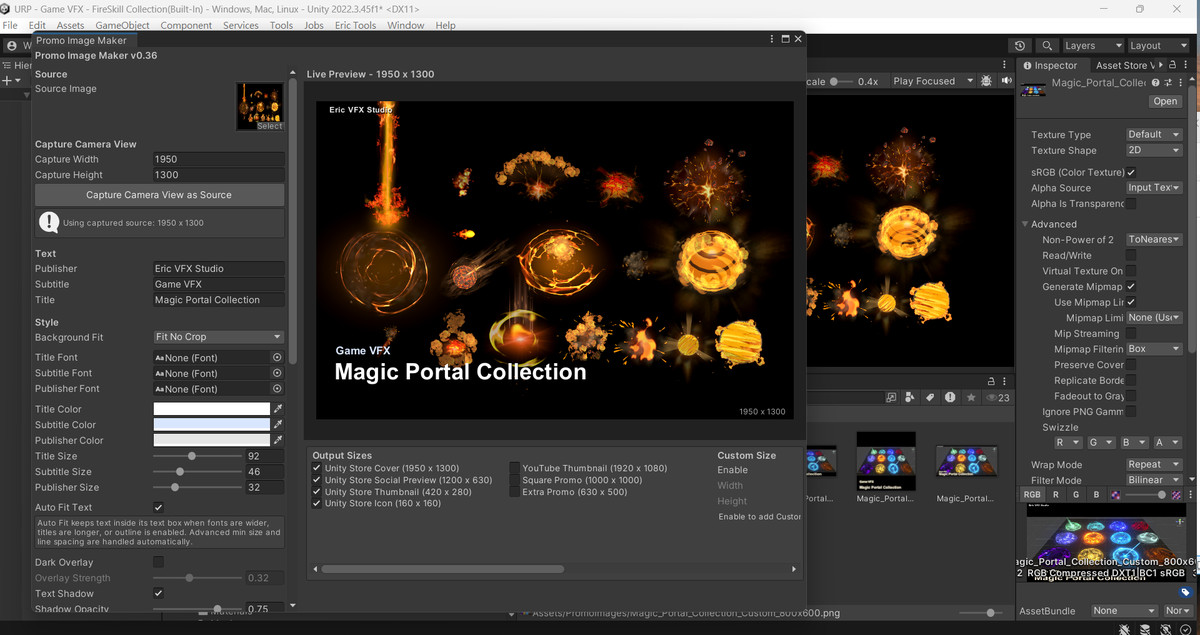Screen dimensions: 1200x635
Task: Uncheck Unity Store Thumbnail (420 x 280)
Action: [x=317, y=492]
